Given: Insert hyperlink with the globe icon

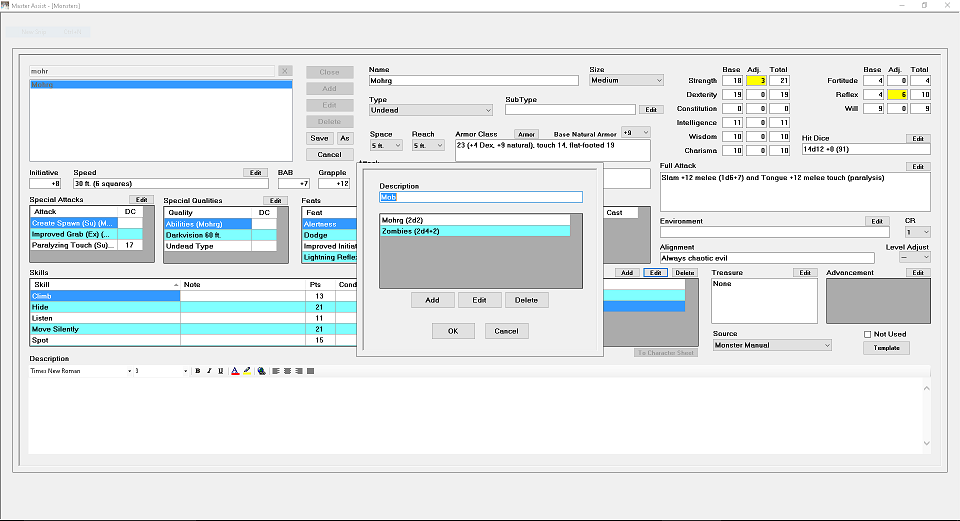Looking at the screenshot, I should tap(261, 371).
